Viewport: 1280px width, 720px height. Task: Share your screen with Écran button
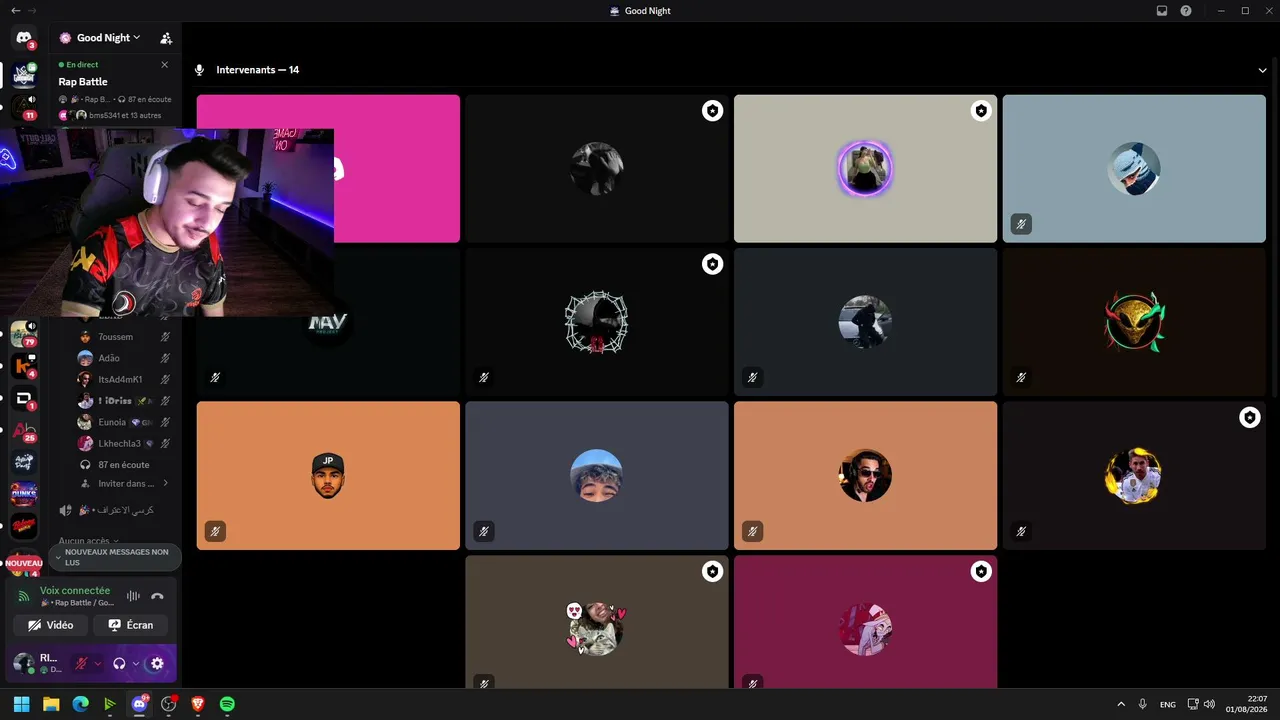pyautogui.click(x=131, y=625)
